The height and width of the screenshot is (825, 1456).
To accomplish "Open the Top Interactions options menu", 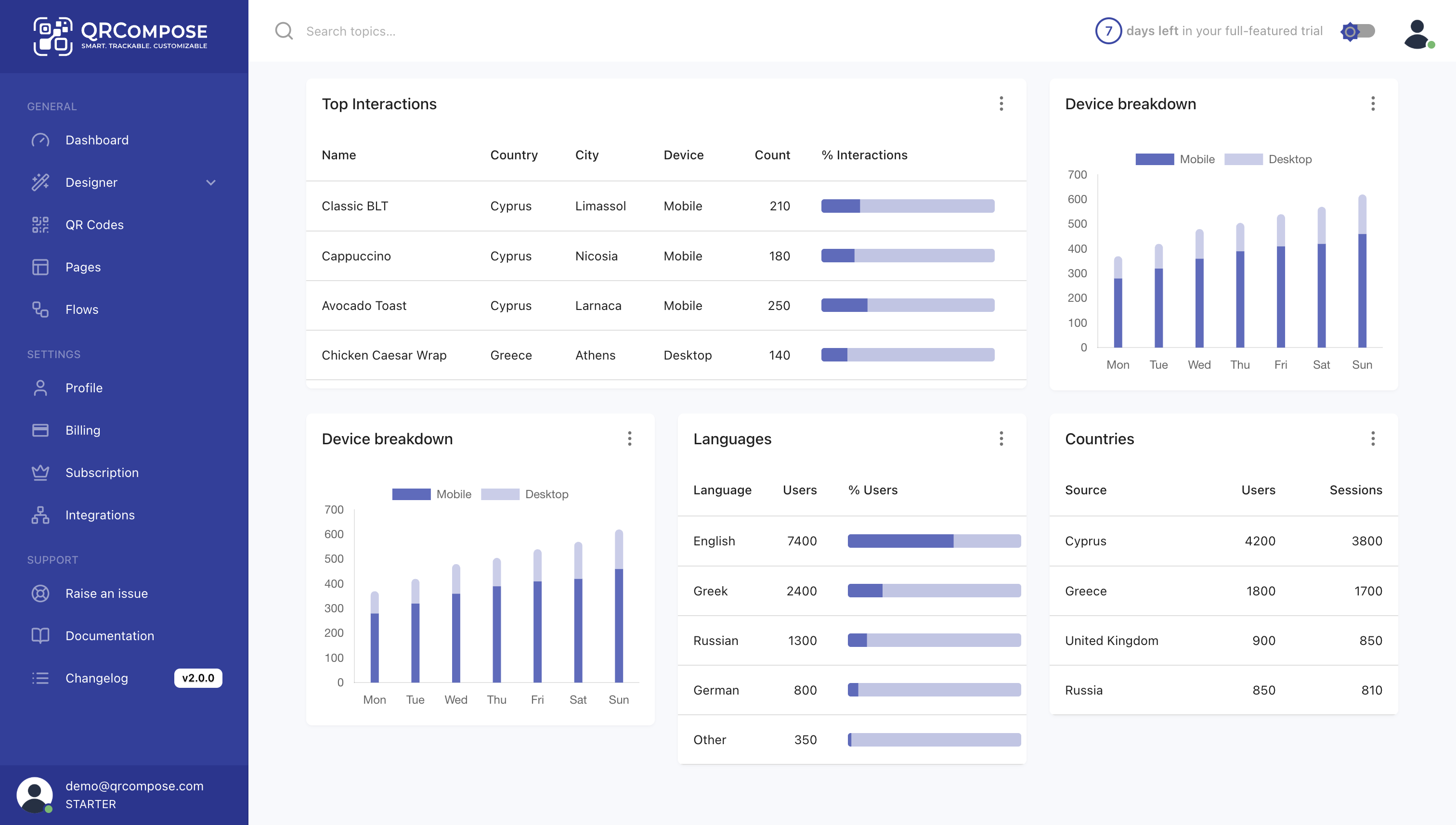I will point(1001,103).
